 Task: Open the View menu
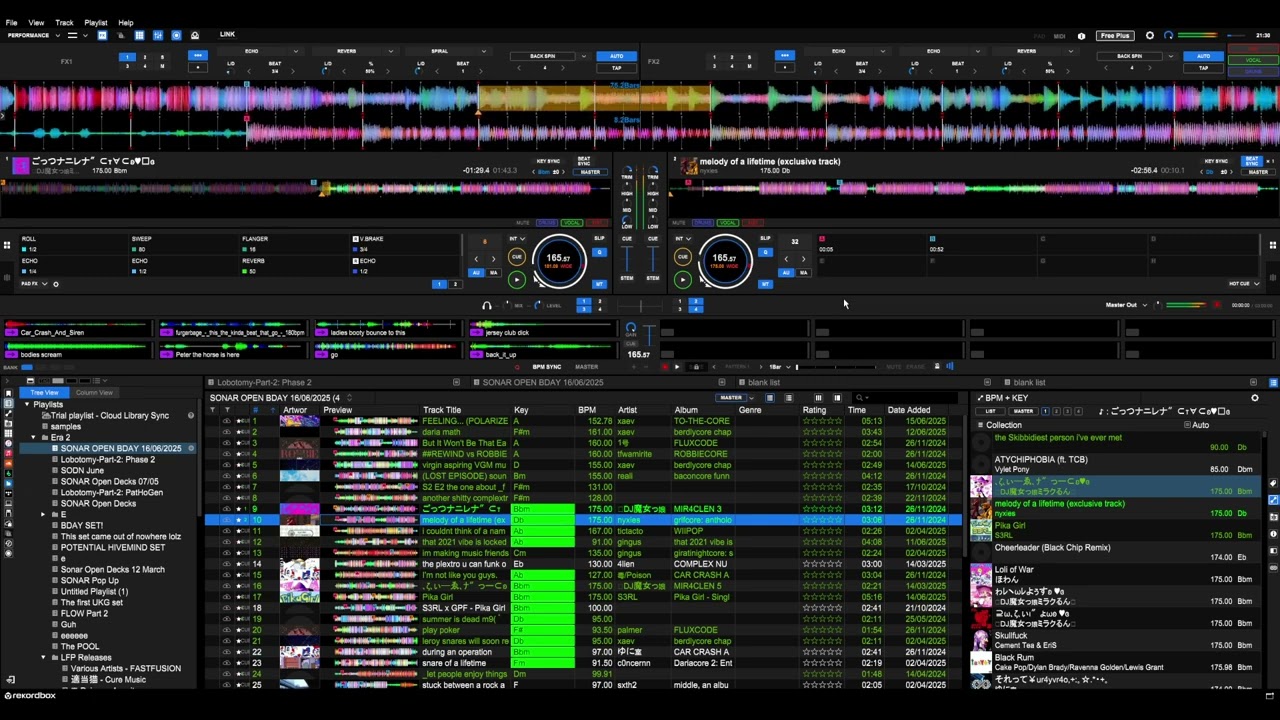36,22
